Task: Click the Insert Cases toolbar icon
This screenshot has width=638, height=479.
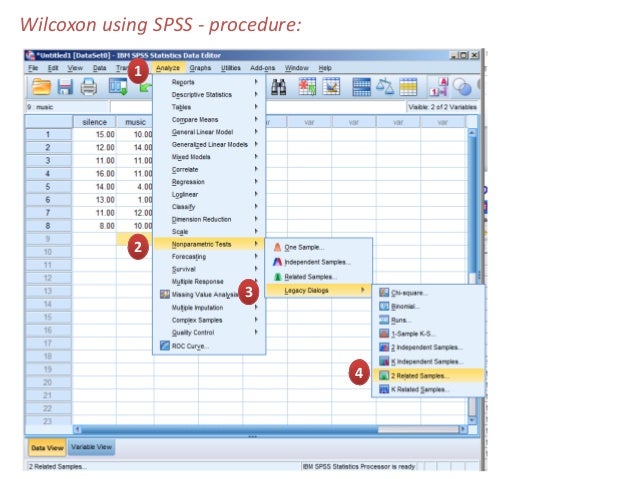Action: coord(307,86)
